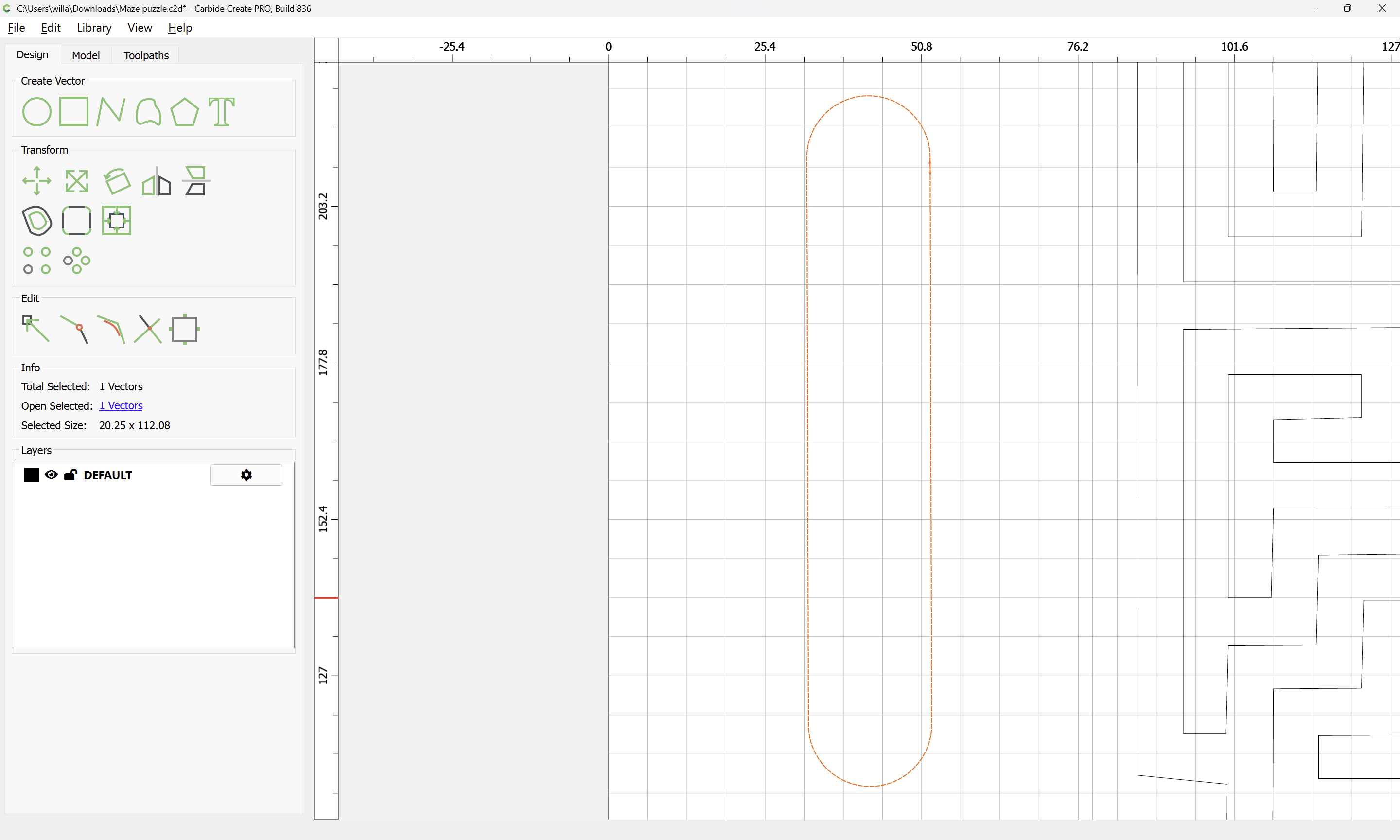Click the Scale/resize transform icon
This screenshot has height=840, width=1400.
[76, 181]
